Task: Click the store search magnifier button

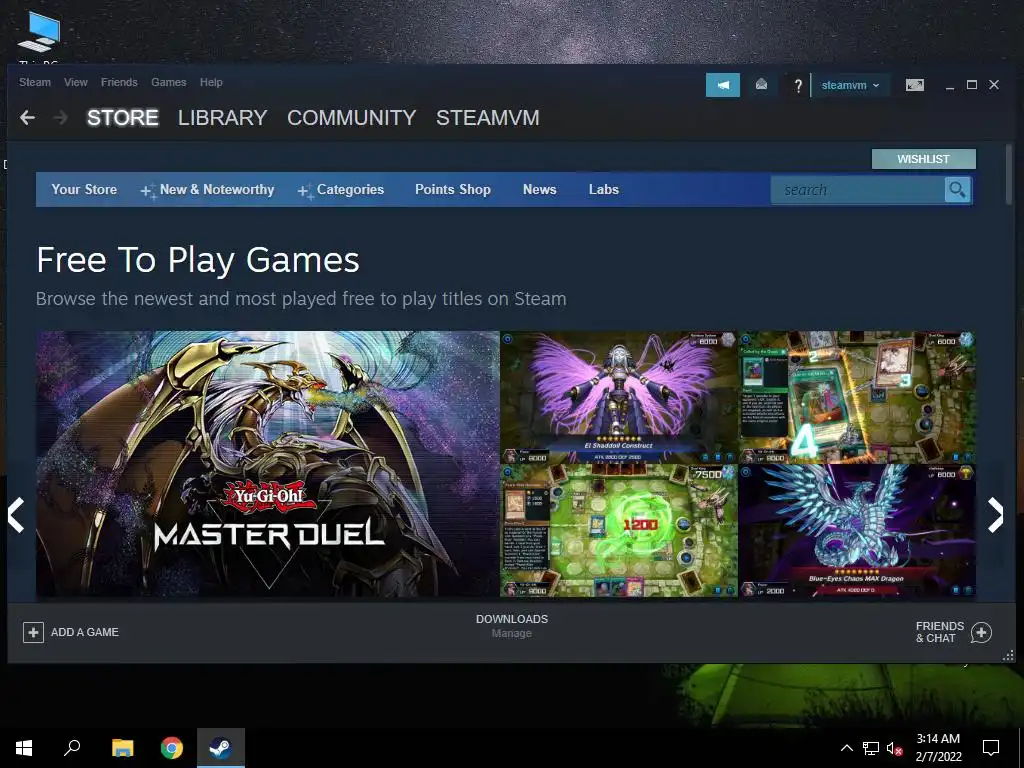Action: (x=957, y=189)
